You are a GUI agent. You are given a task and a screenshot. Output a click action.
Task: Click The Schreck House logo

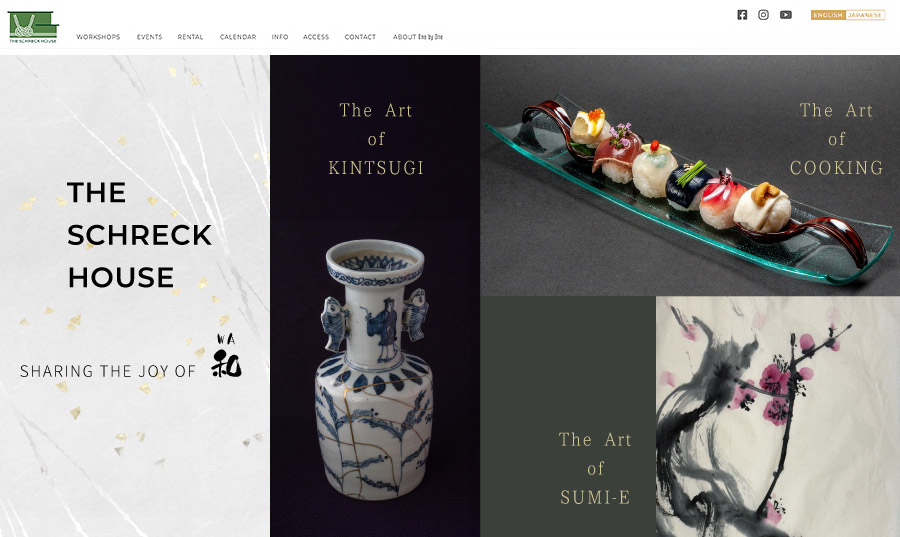click(x=33, y=27)
